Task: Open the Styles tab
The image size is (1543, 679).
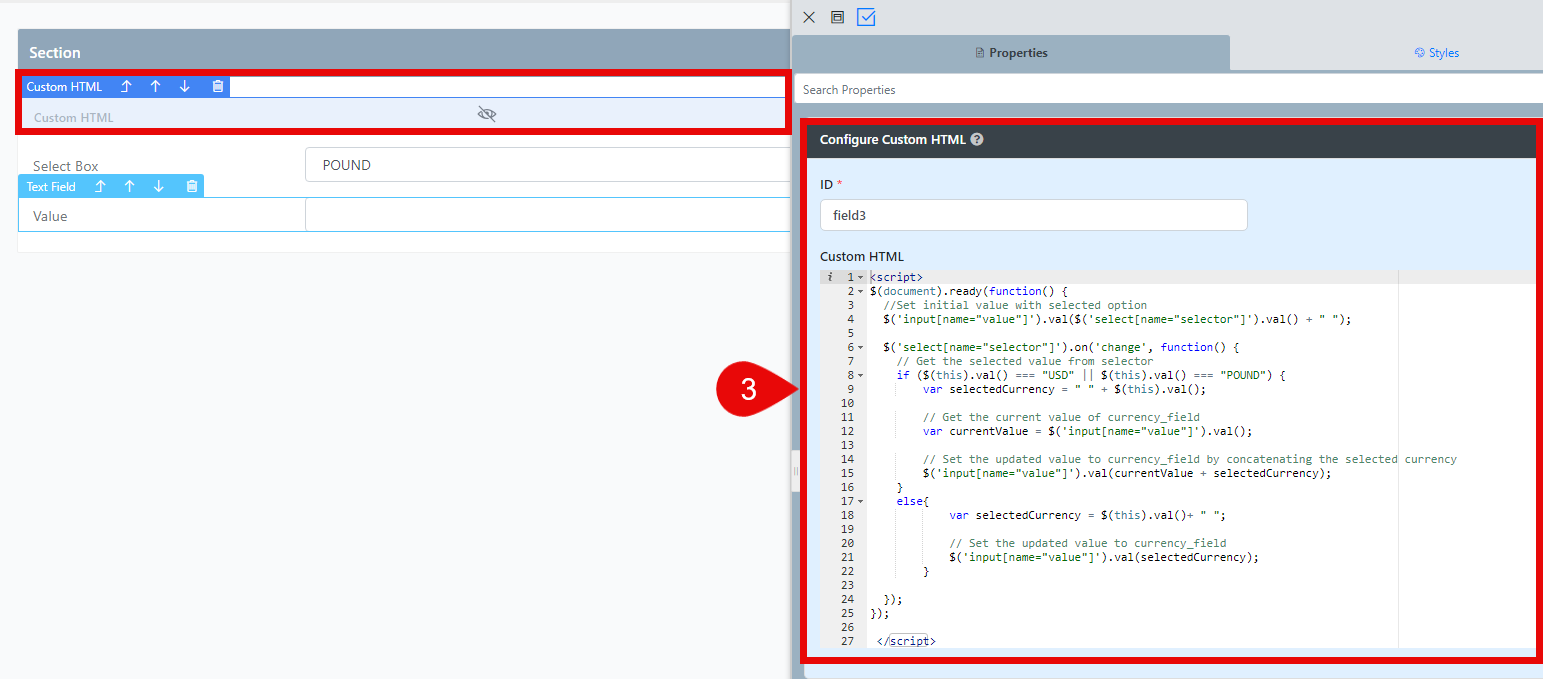Action: click(1436, 53)
